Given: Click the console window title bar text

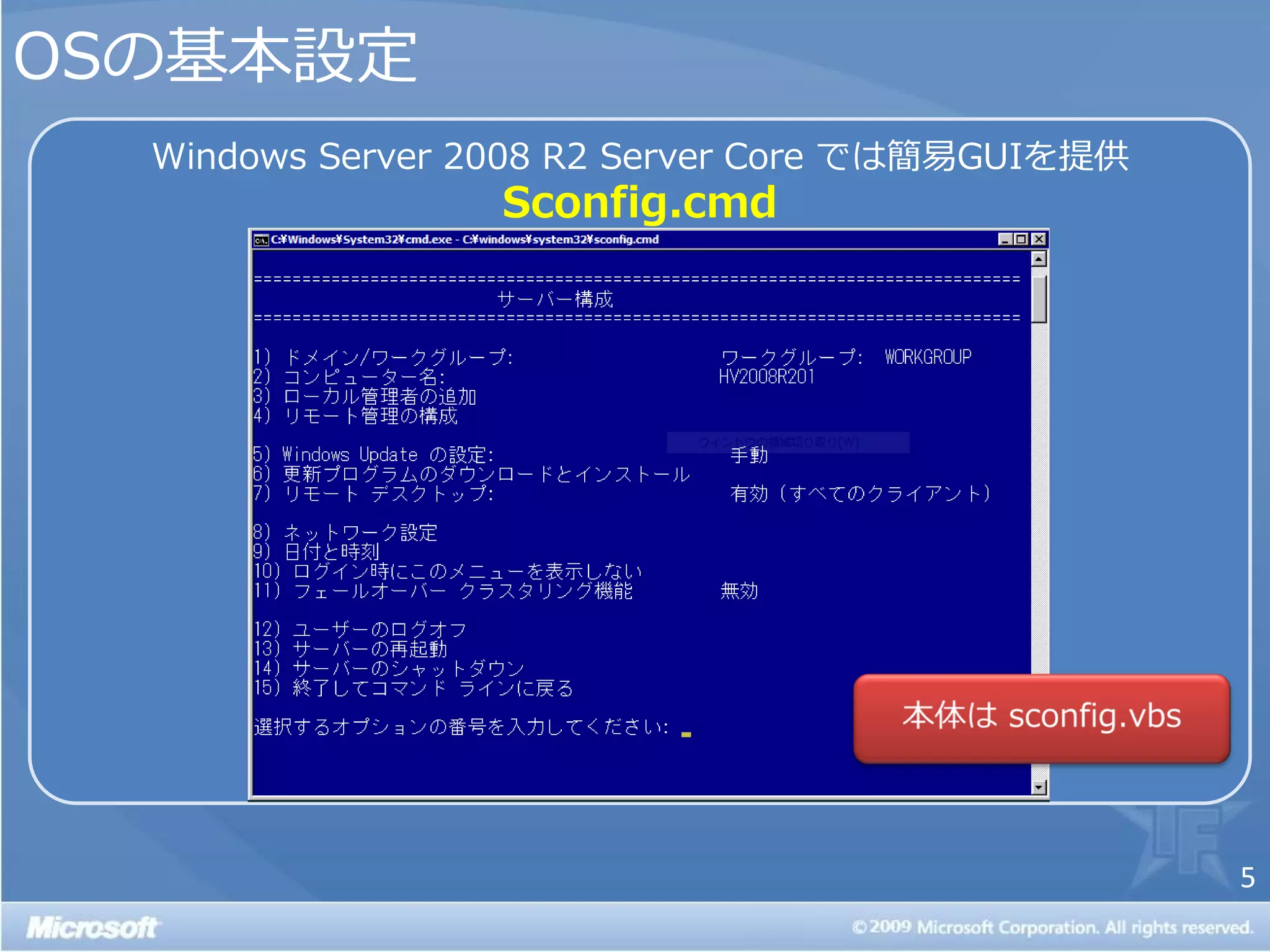Looking at the screenshot, I should [465, 239].
